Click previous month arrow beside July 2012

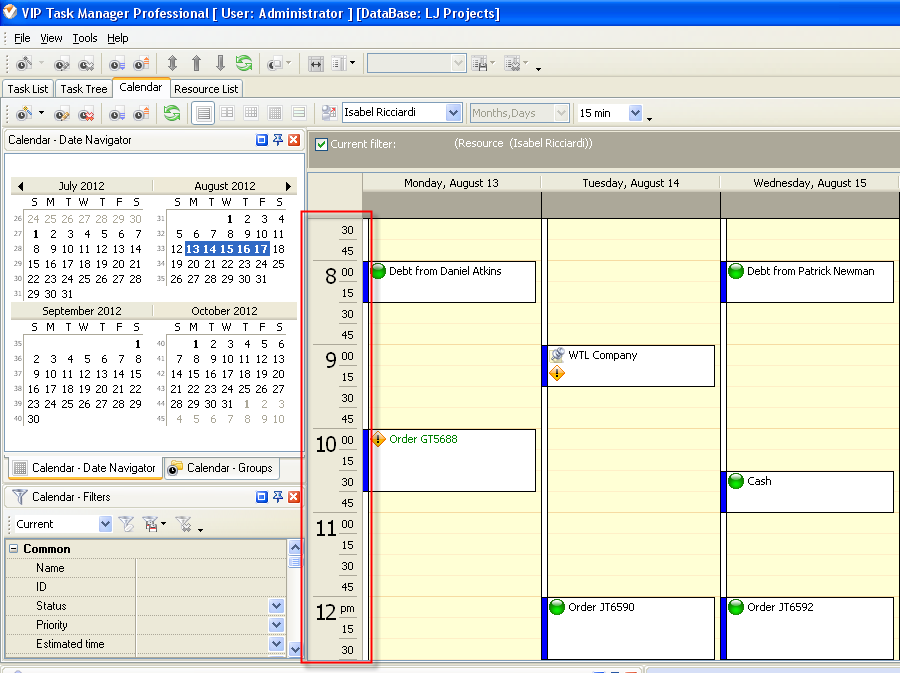20,186
